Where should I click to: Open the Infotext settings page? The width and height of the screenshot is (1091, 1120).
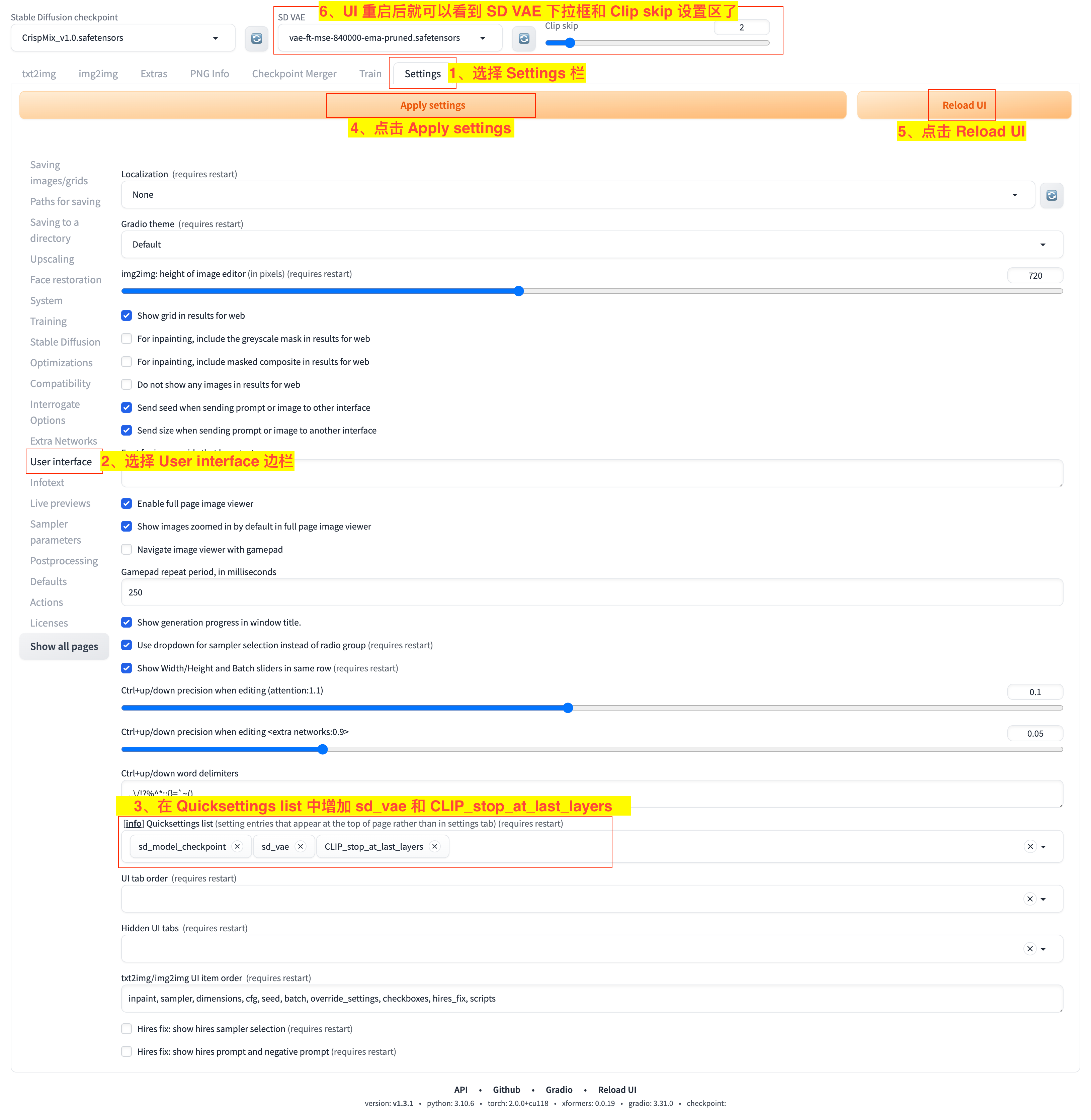click(47, 482)
